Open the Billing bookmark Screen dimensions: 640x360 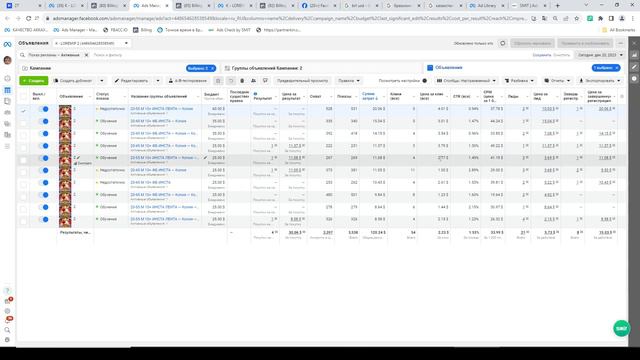click(x=142, y=30)
